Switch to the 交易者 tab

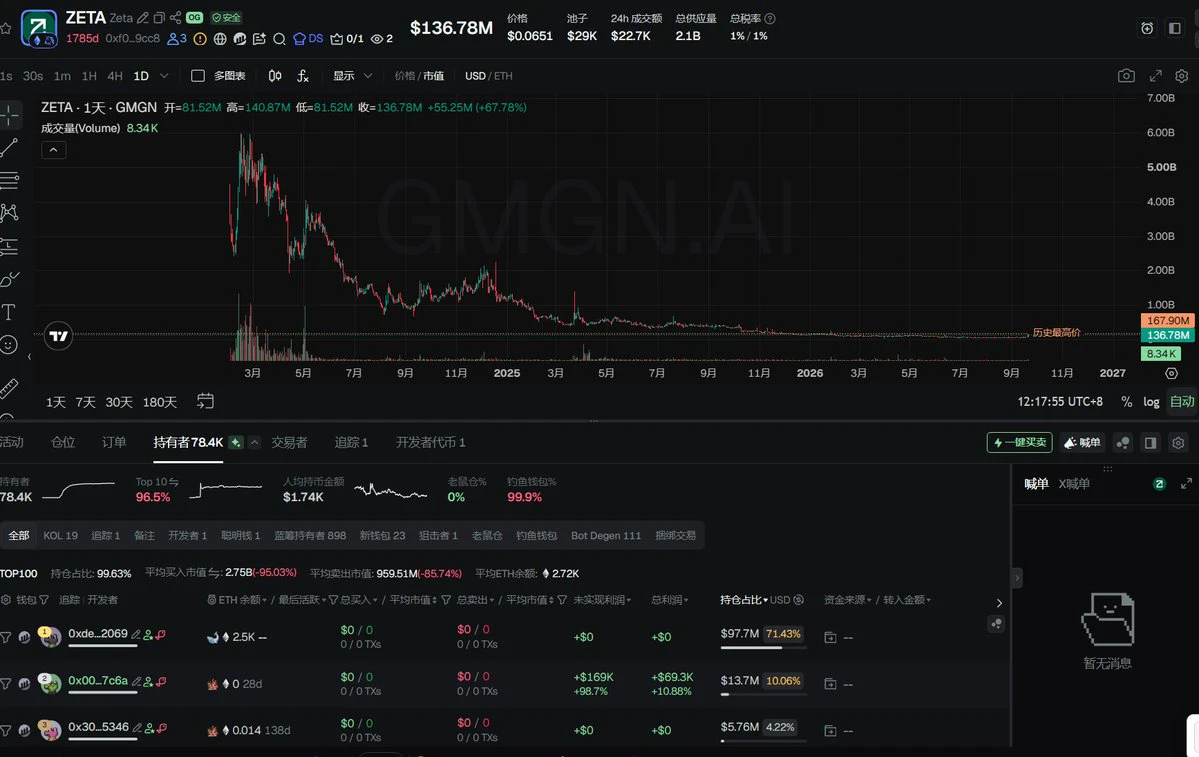(289, 442)
